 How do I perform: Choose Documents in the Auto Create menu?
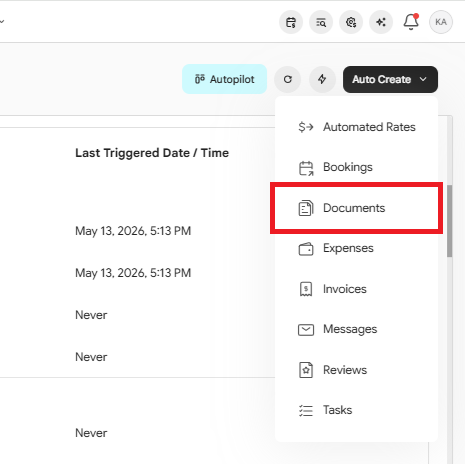coord(356,208)
